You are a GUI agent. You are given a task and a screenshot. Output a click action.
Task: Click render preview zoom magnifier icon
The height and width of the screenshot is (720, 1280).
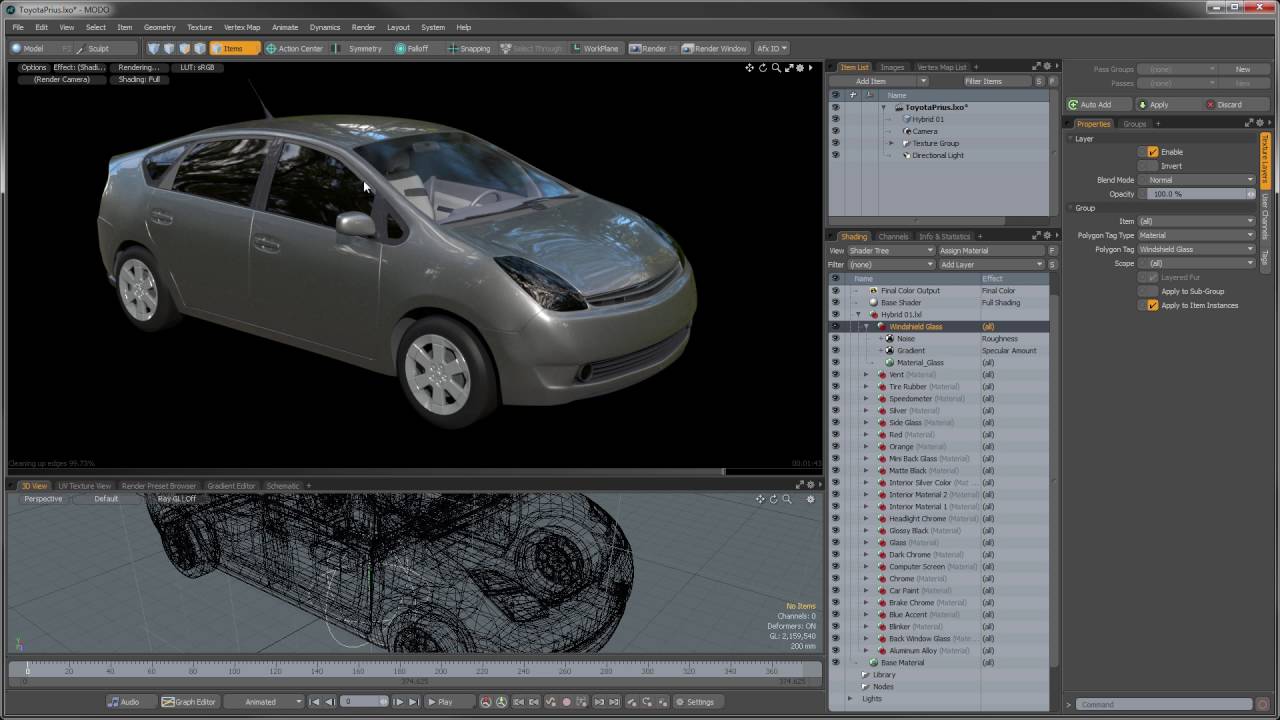[776, 68]
